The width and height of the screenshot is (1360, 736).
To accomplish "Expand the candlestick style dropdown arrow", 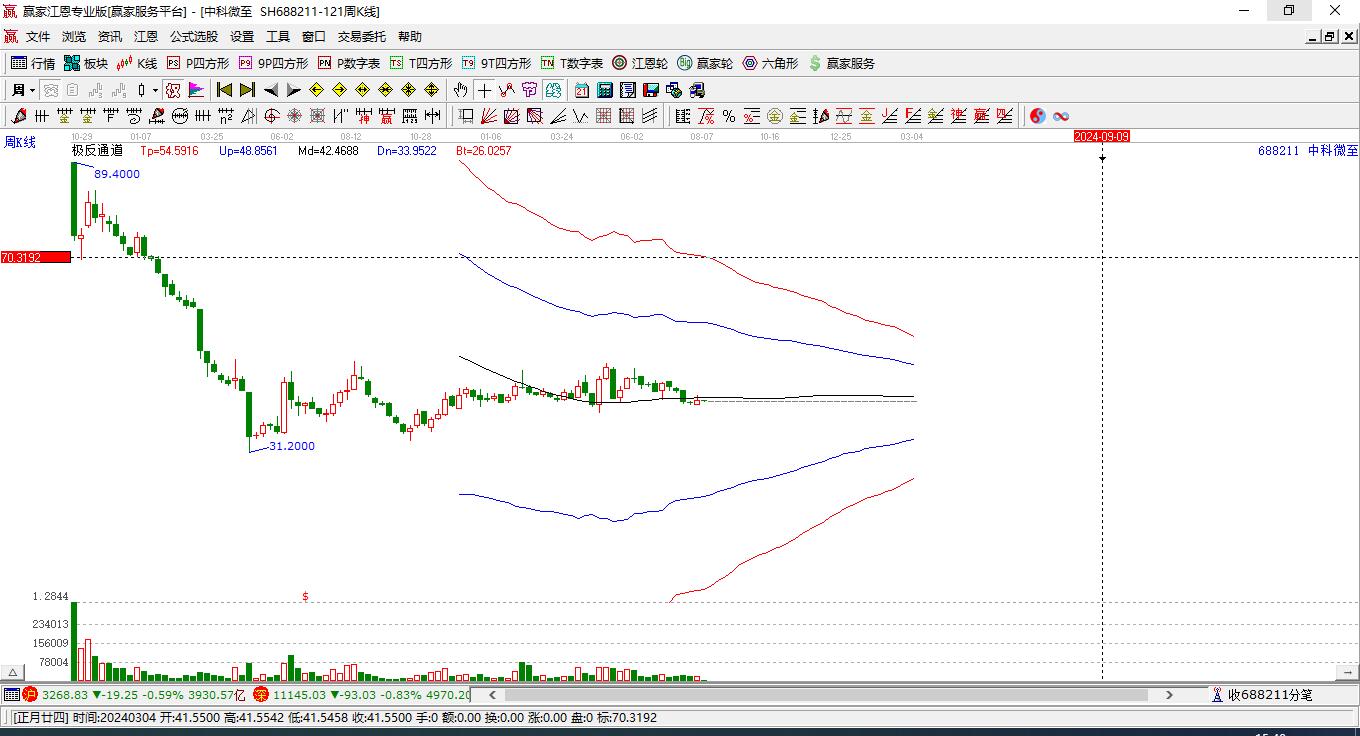I will pyautogui.click(x=155, y=90).
